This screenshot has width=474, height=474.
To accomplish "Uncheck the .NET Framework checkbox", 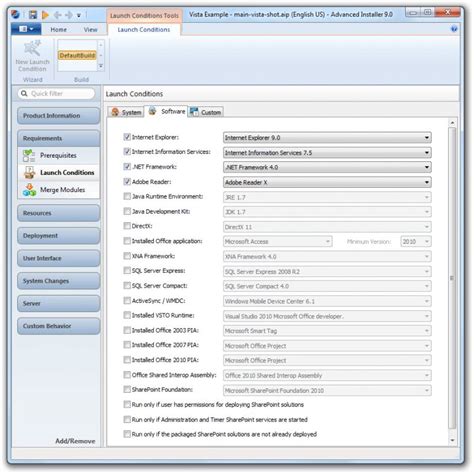I will click(127, 166).
